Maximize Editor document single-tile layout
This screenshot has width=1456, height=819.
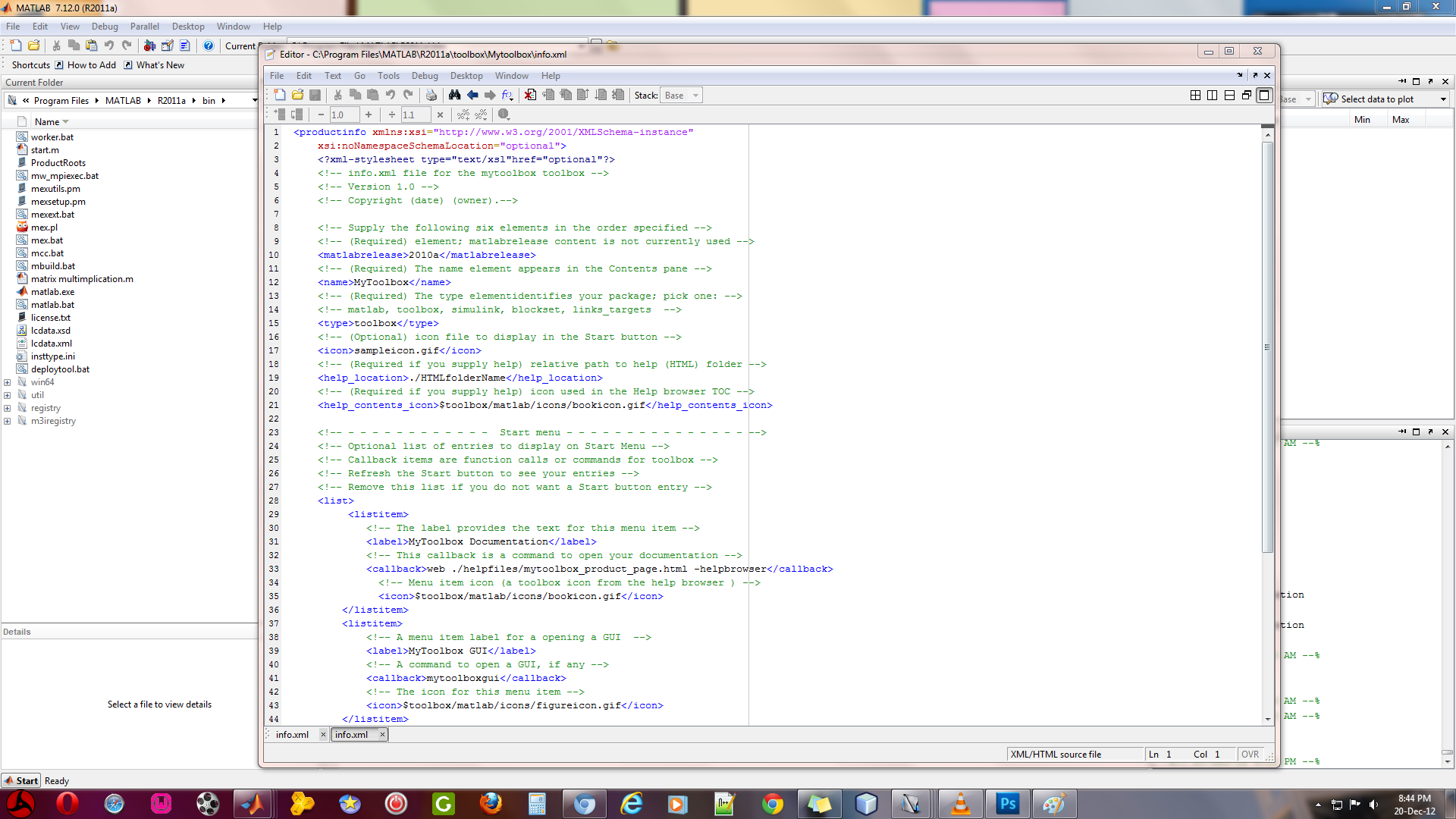point(1264,95)
